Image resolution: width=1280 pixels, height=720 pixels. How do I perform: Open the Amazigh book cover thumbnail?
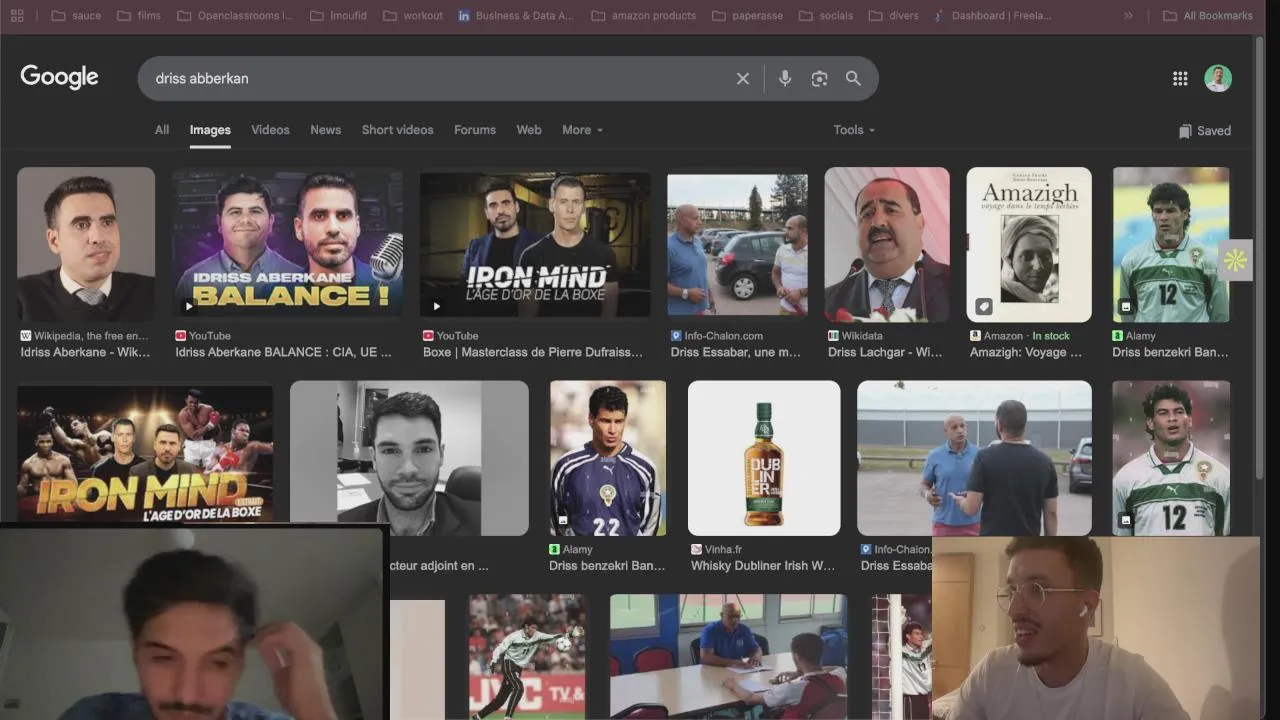(x=1029, y=244)
